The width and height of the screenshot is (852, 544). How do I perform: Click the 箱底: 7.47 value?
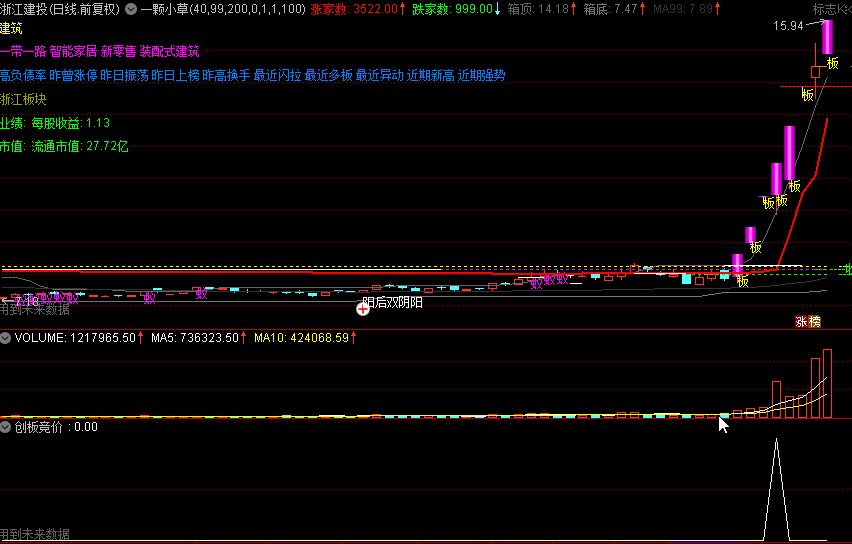click(x=615, y=9)
